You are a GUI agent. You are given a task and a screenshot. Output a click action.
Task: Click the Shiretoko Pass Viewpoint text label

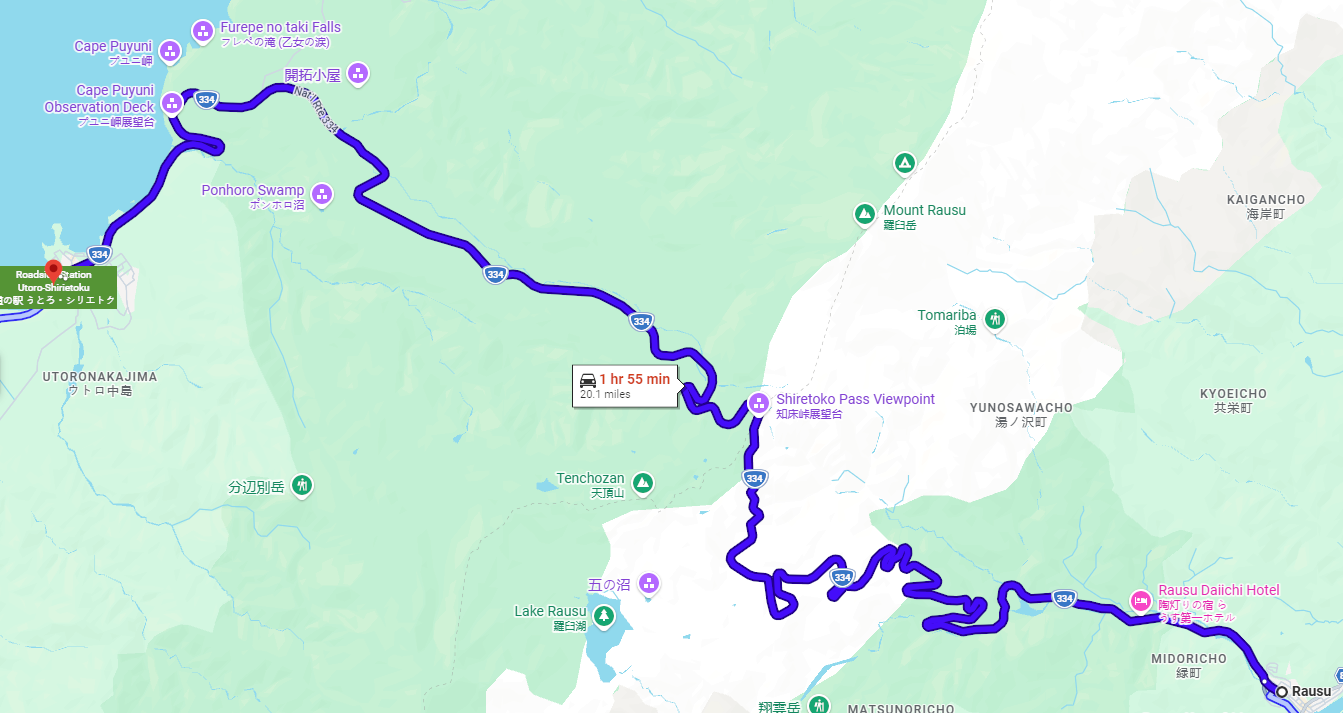[x=855, y=399]
